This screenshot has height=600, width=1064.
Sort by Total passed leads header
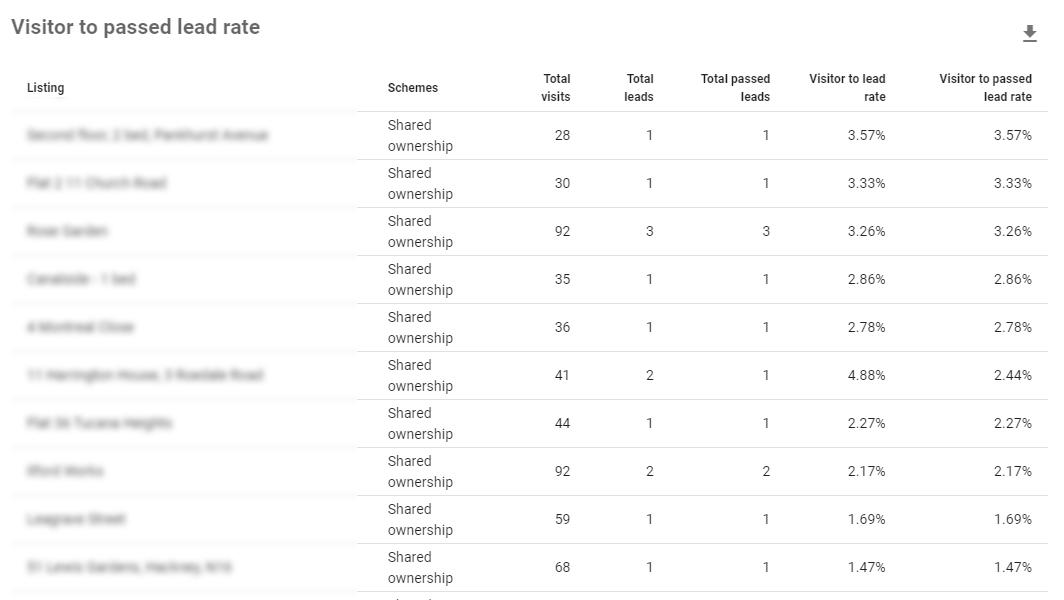point(735,88)
